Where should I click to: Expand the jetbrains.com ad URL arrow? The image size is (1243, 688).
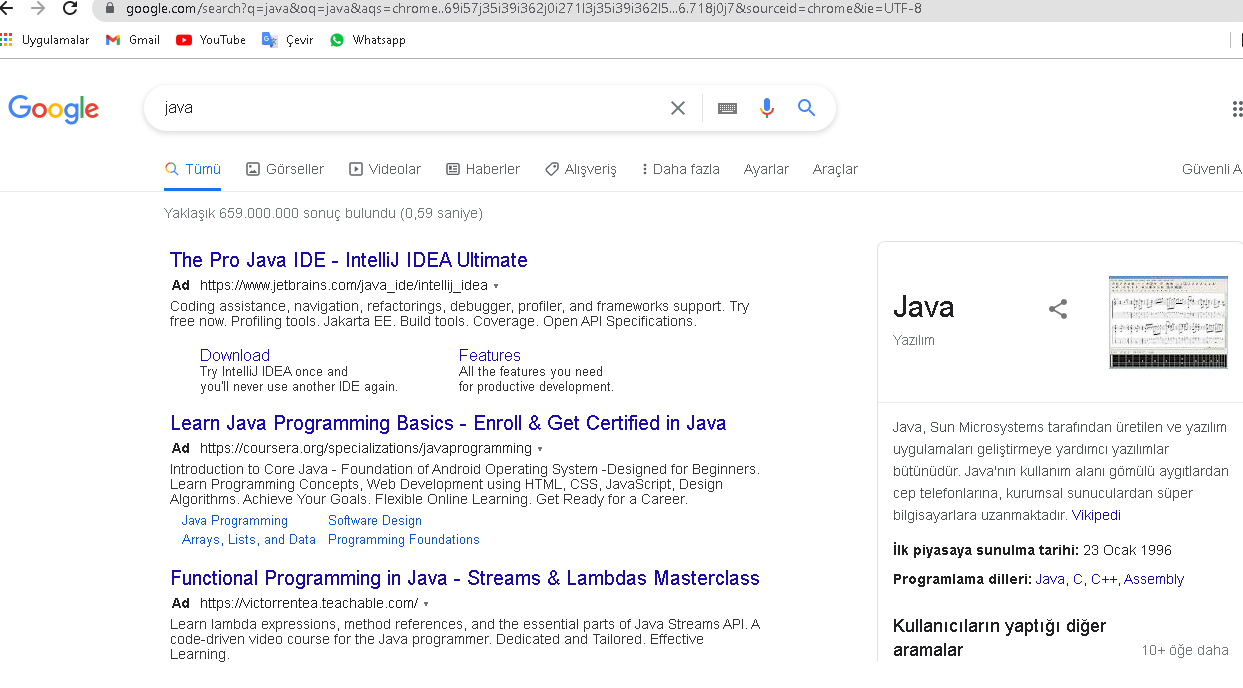(496, 286)
